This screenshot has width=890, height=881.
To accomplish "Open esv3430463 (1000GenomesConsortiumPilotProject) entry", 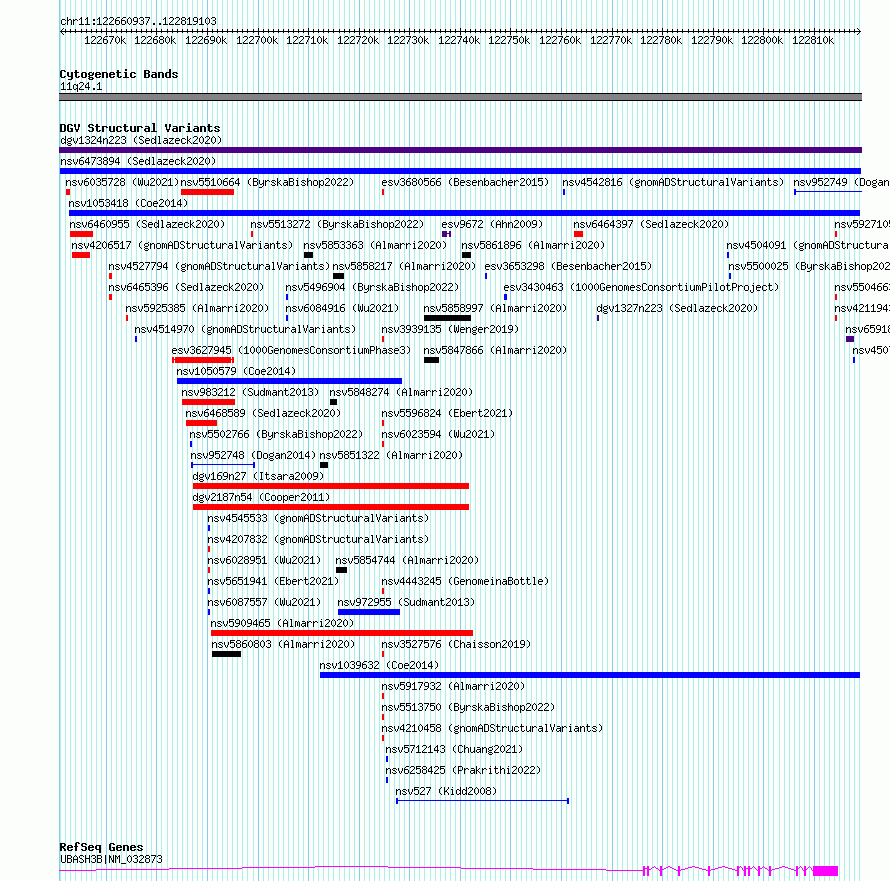I will pyautogui.click(x=641, y=287).
